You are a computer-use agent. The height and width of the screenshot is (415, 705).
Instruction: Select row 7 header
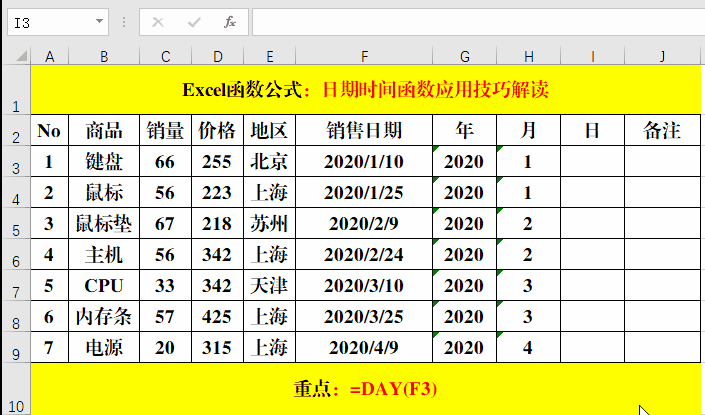pyautogui.click(x=16, y=285)
